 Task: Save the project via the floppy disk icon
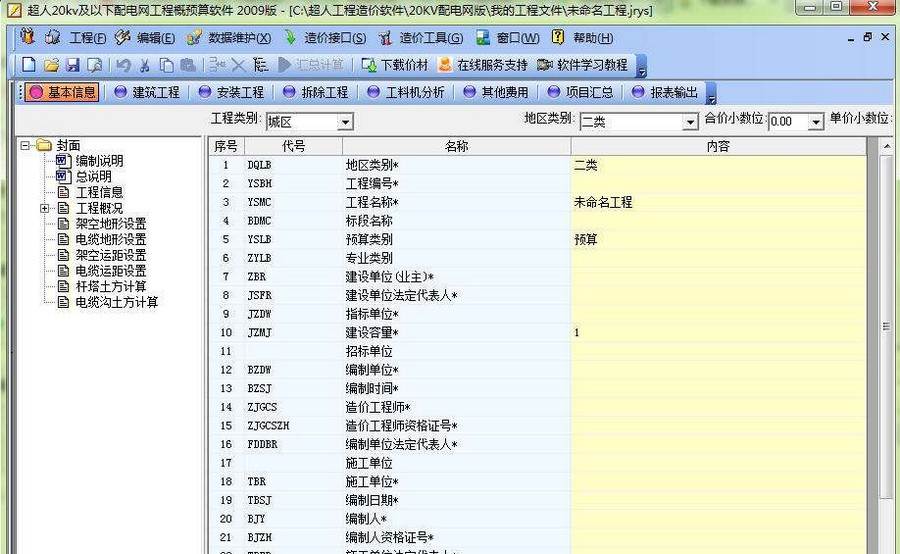pos(73,65)
